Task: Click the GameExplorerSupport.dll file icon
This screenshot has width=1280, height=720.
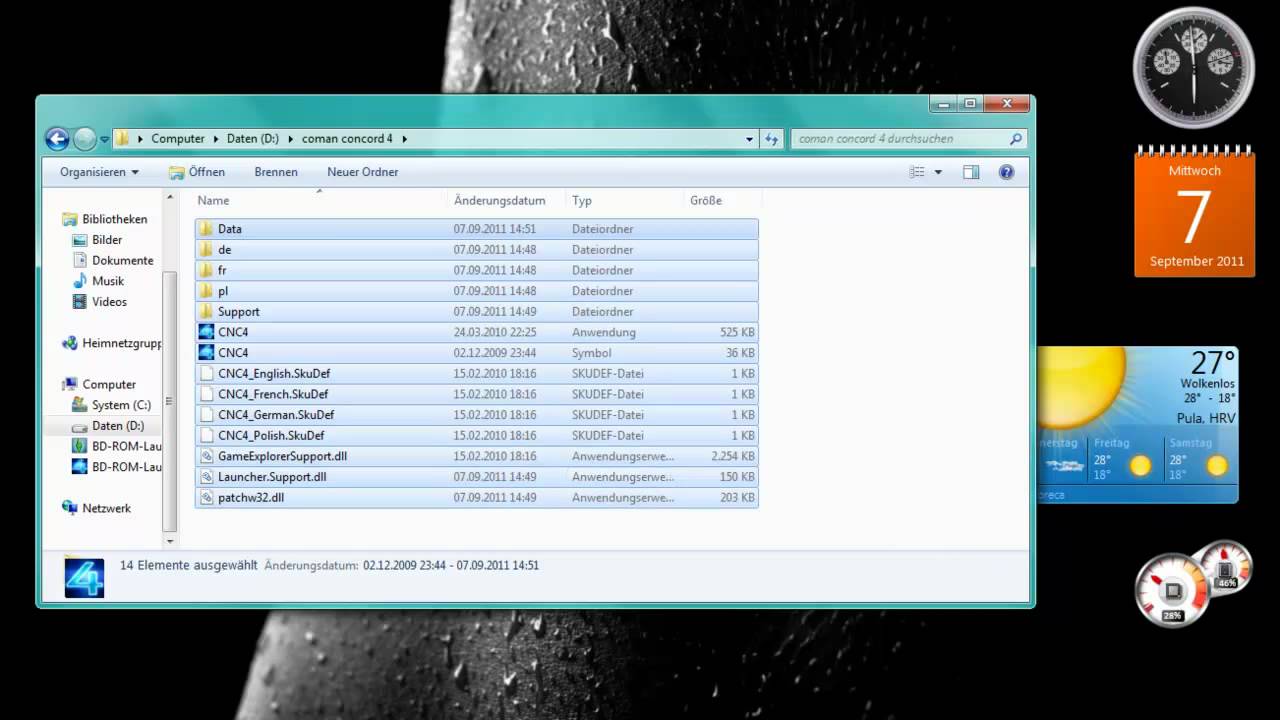Action: click(206, 456)
